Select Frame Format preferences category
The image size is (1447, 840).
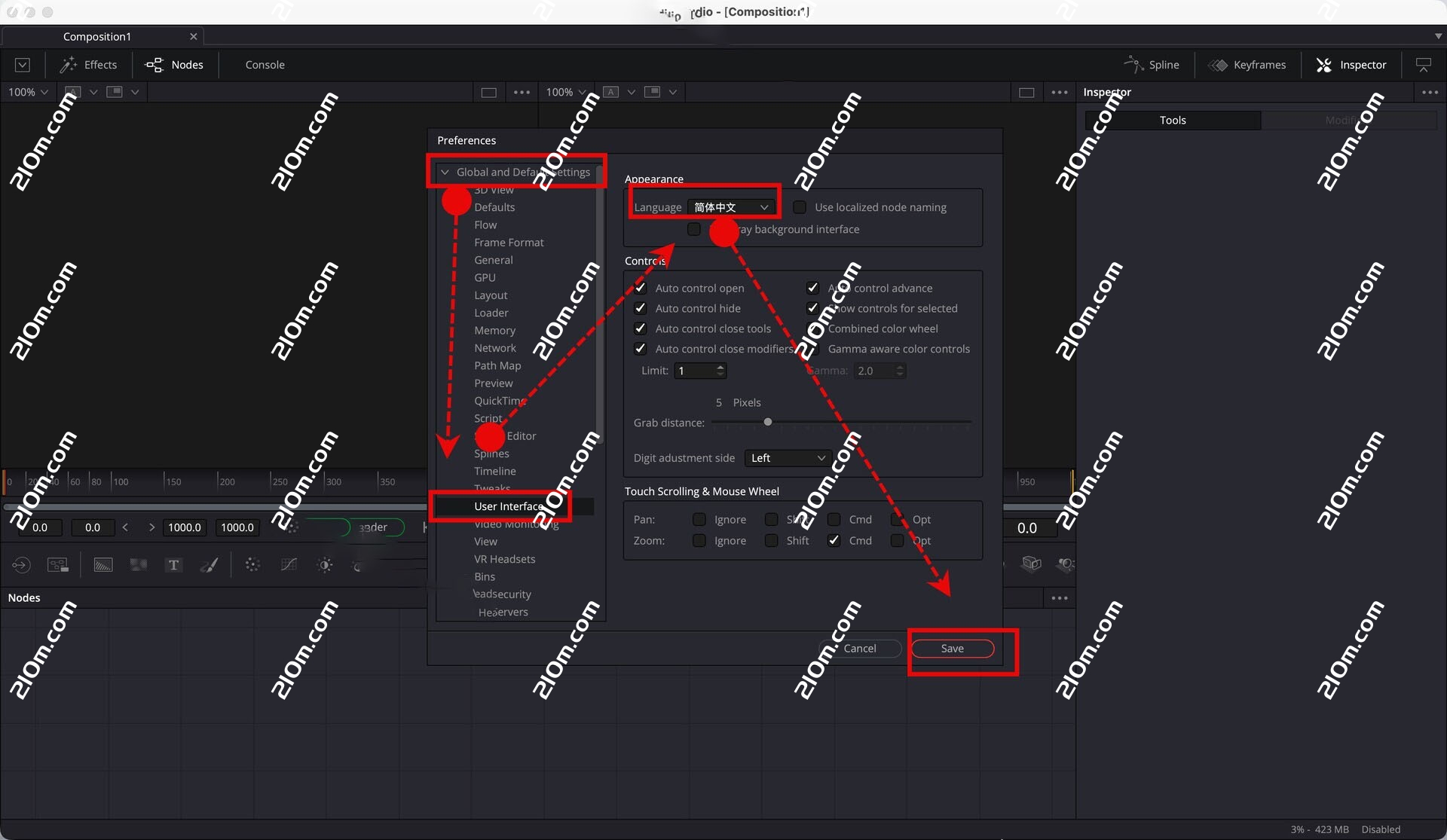tap(509, 243)
